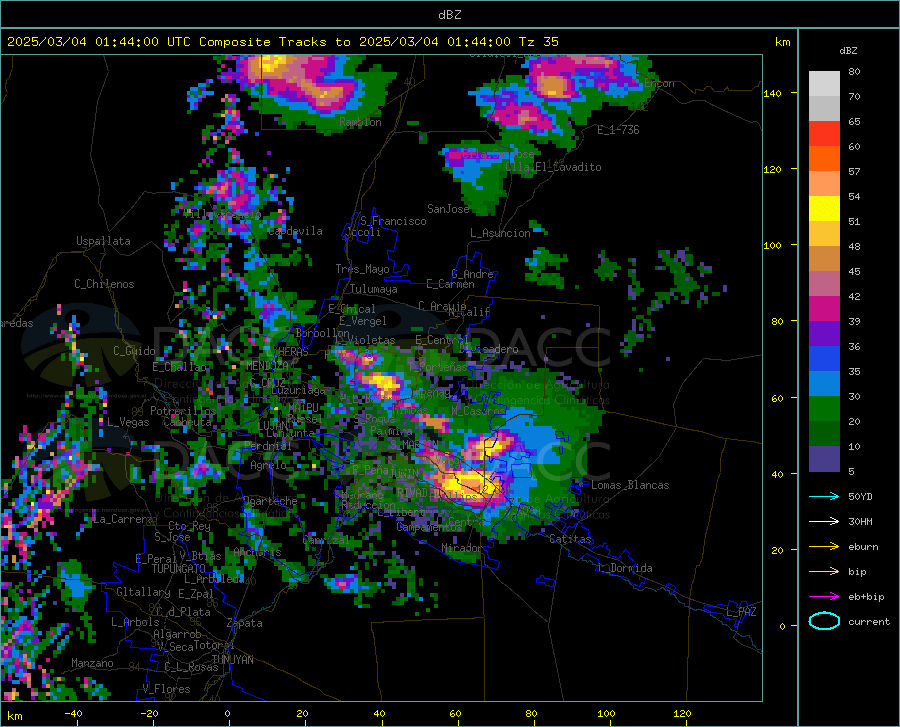Click the white 30HM arrow icon in legend

824,521
